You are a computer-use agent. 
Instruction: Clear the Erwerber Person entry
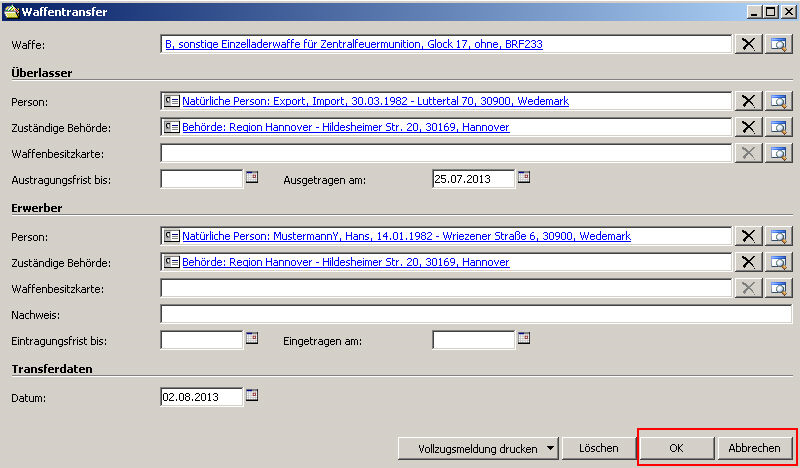click(x=748, y=236)
